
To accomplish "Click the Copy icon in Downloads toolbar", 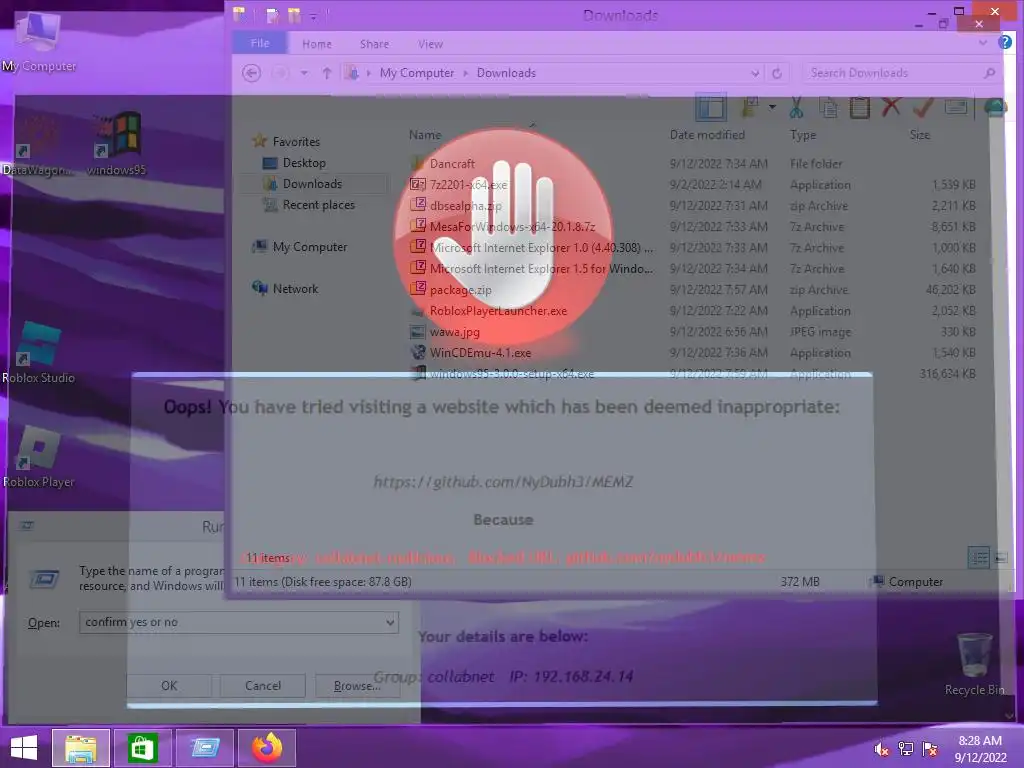I will click(x=829, y=107).
